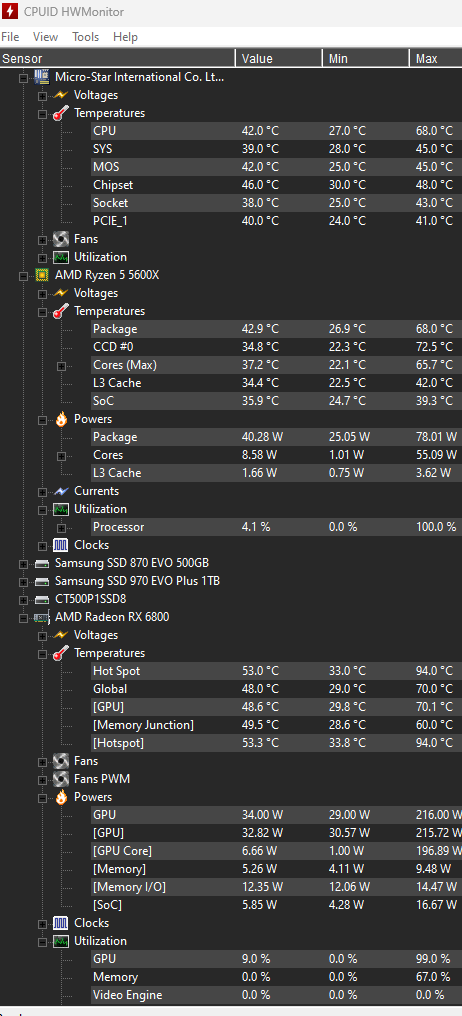462x1016 pixels.
Task: Click the motherboard Voltages lightning icon
Action: point(61,95)
